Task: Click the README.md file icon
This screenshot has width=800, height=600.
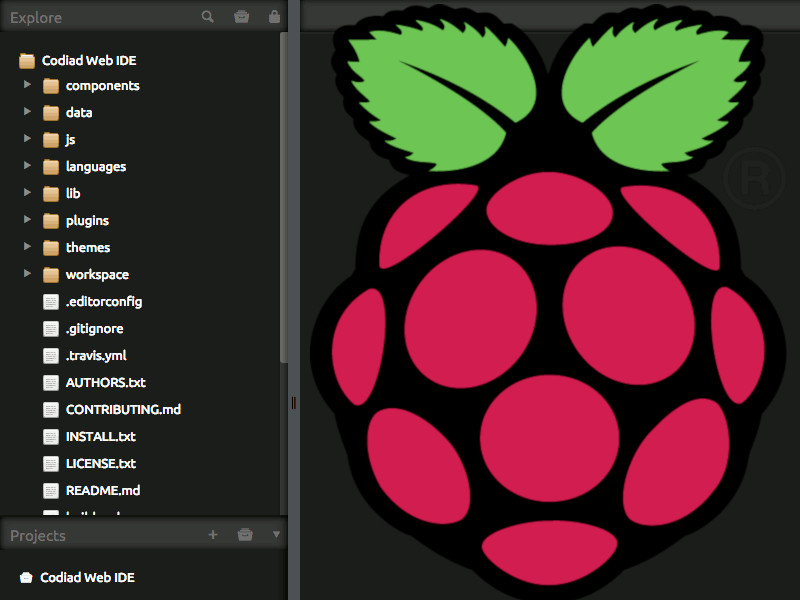Action: (x=51, y=491)
